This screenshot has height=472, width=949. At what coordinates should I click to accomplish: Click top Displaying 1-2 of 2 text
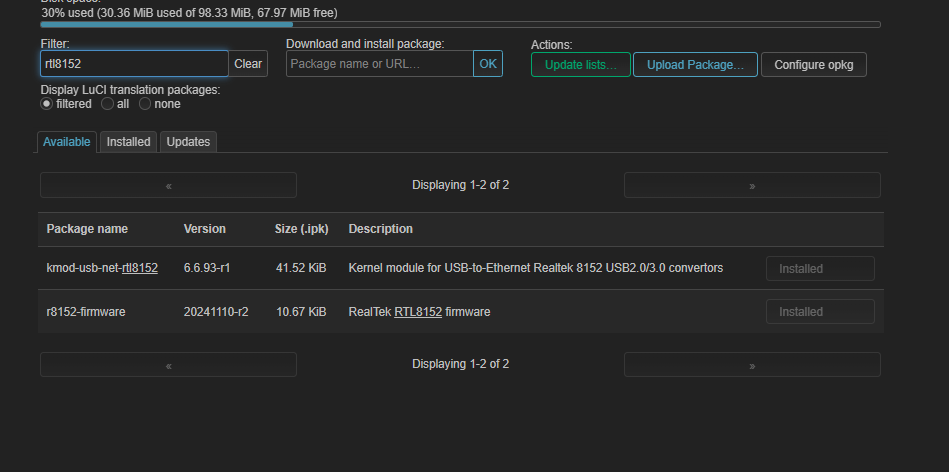tap(461, 185)
